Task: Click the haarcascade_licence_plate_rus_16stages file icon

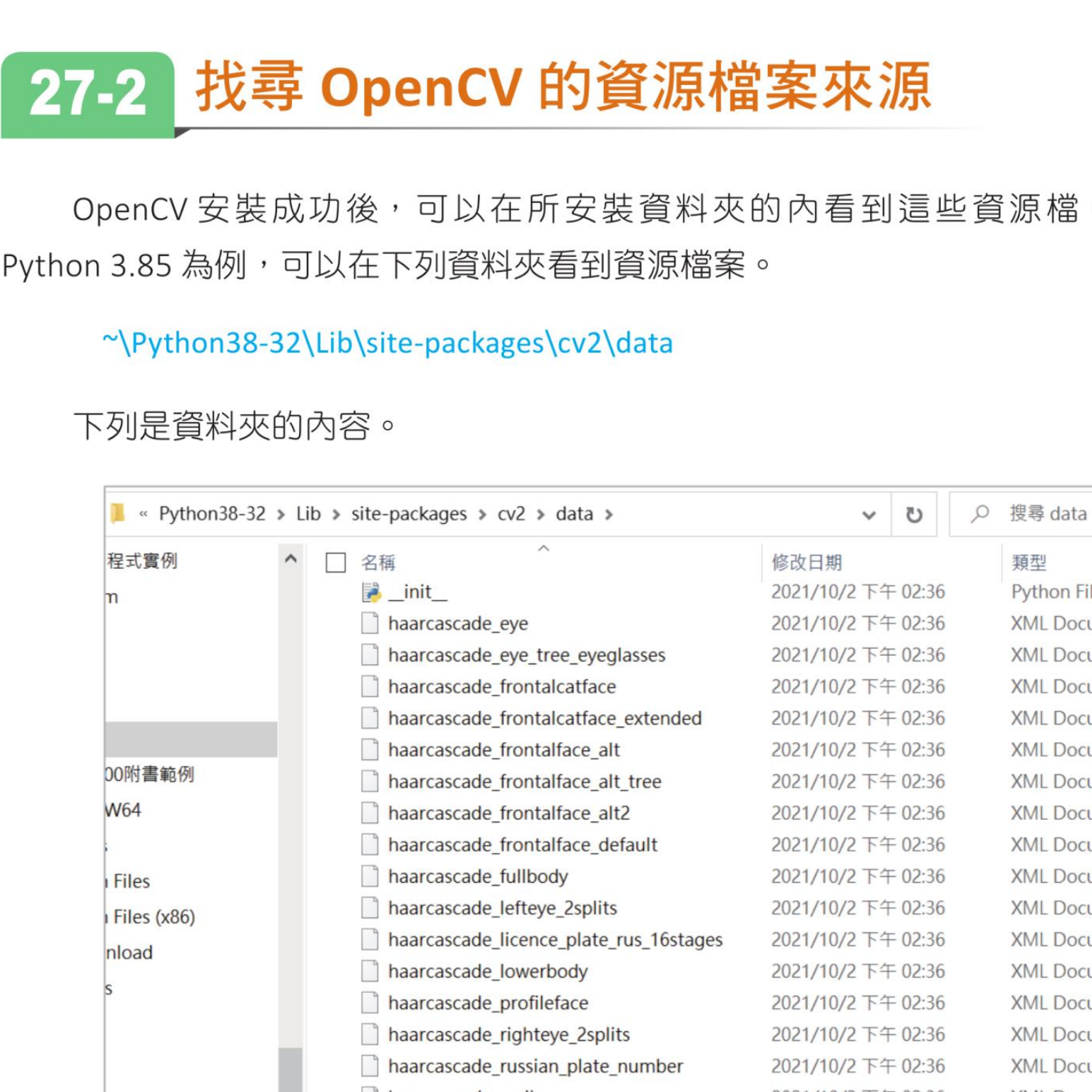Action: 370,939
